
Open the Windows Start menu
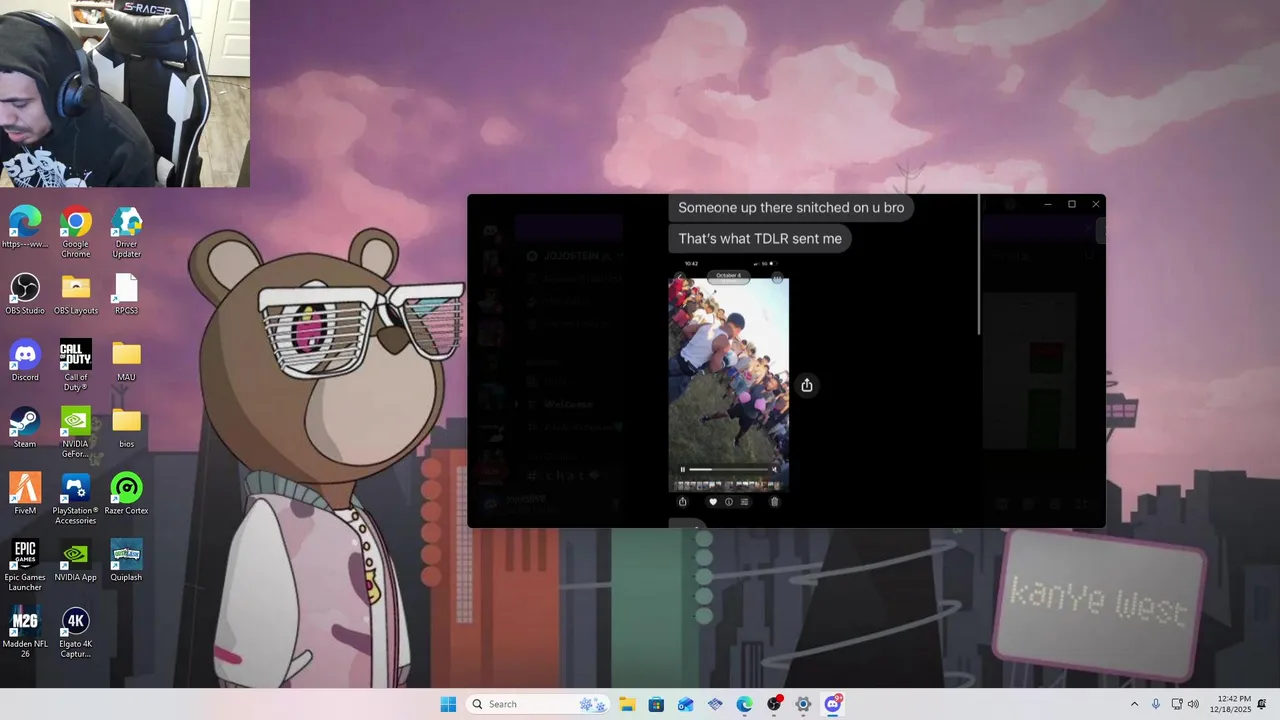point(448,704)
